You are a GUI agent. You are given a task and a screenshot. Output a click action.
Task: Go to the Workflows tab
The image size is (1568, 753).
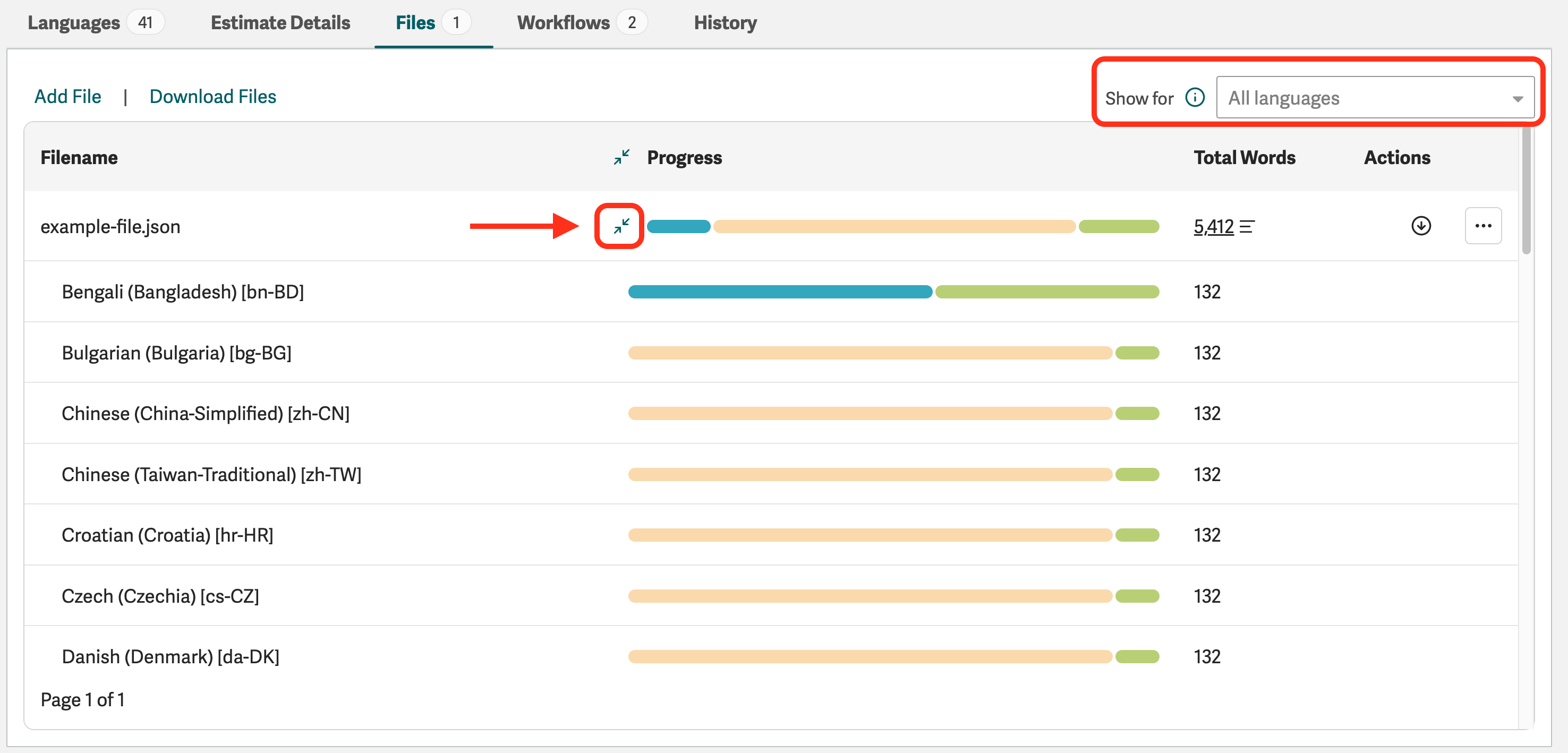(x=582, y=22)
